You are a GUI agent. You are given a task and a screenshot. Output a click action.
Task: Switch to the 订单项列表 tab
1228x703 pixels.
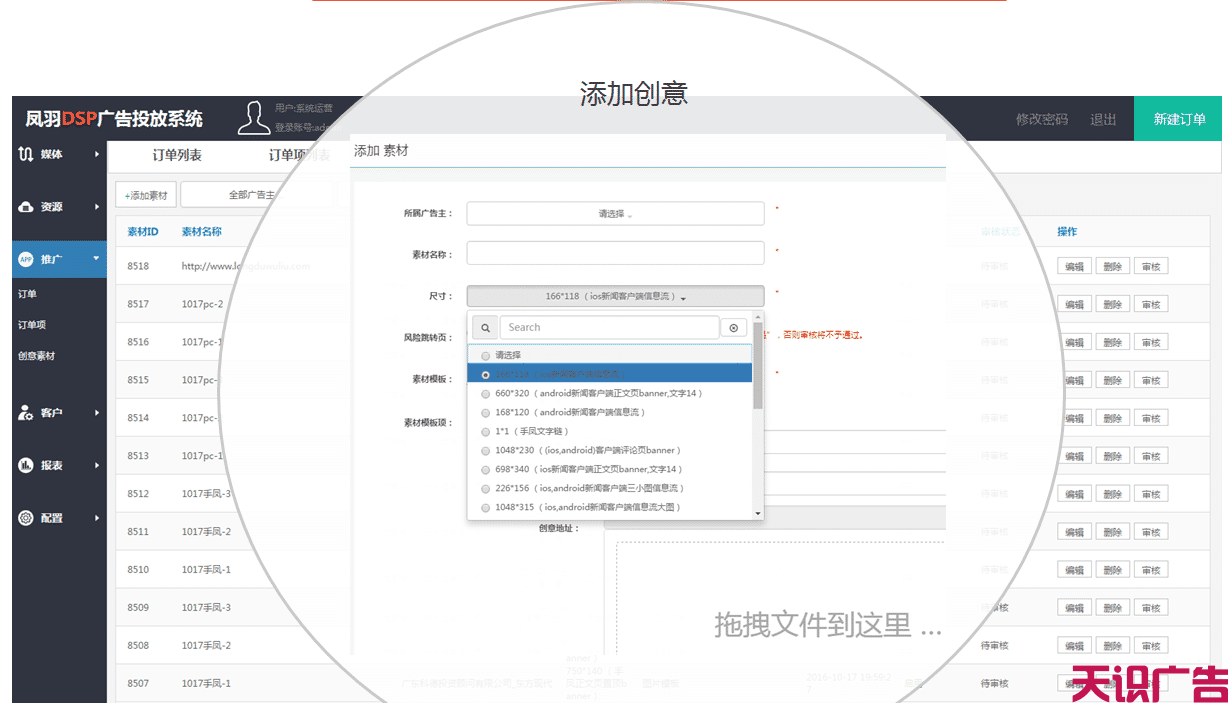tap(298, 155)
